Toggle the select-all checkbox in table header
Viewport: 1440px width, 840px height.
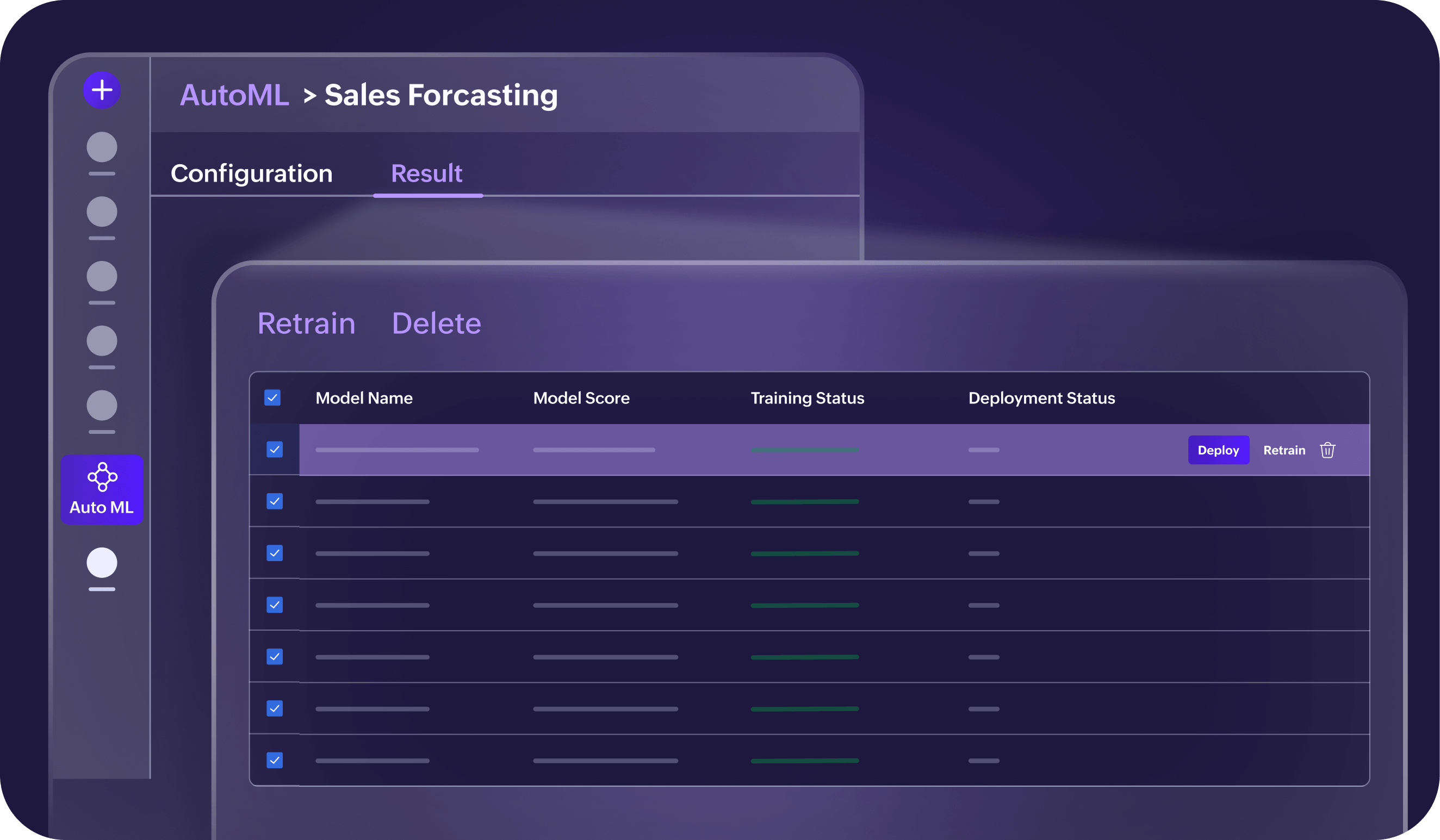pyautogui.click(x=272, y=398)
